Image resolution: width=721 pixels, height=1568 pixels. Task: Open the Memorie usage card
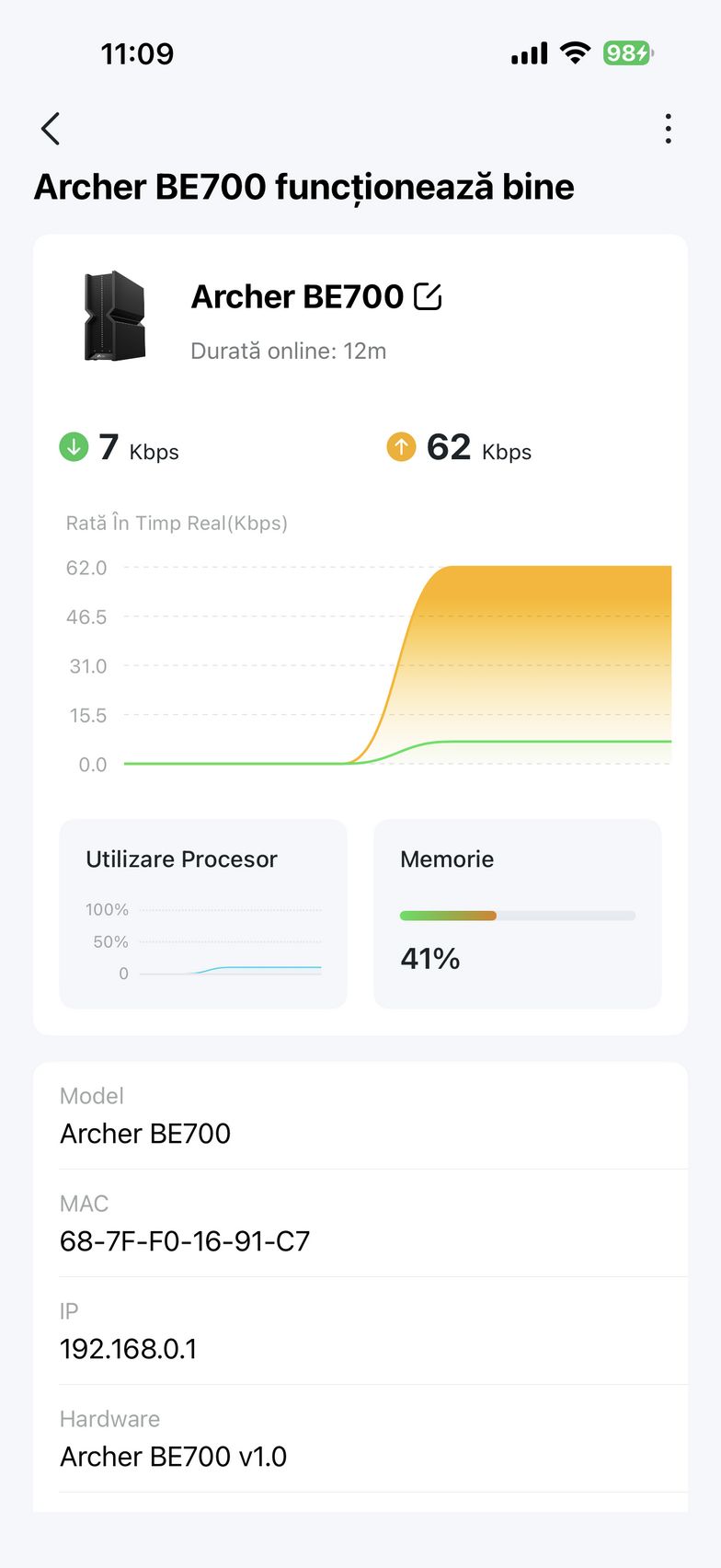[517, 913]
